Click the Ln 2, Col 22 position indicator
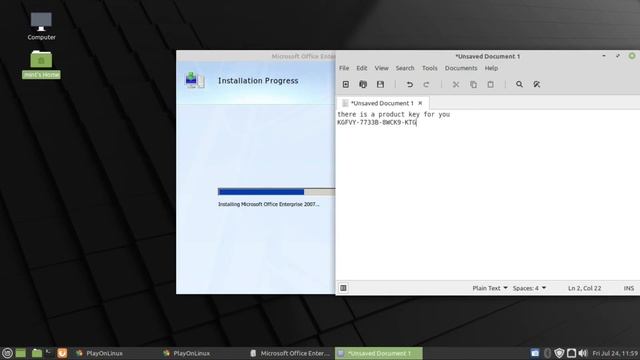Viewport: 640px width, 360px height. coord(584,288)
